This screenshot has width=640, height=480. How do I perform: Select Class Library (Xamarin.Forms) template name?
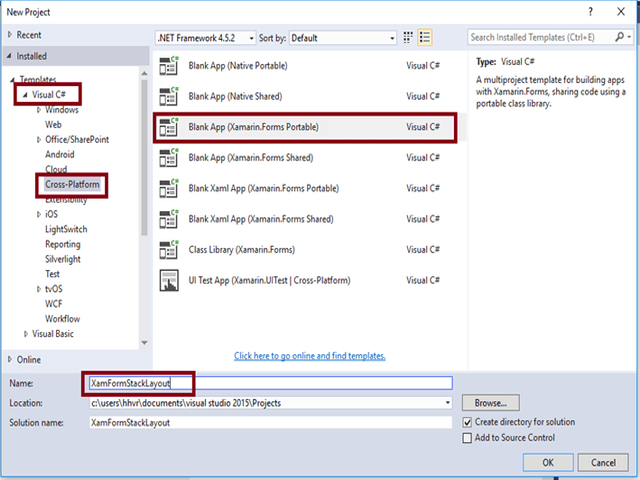(242, 250)
